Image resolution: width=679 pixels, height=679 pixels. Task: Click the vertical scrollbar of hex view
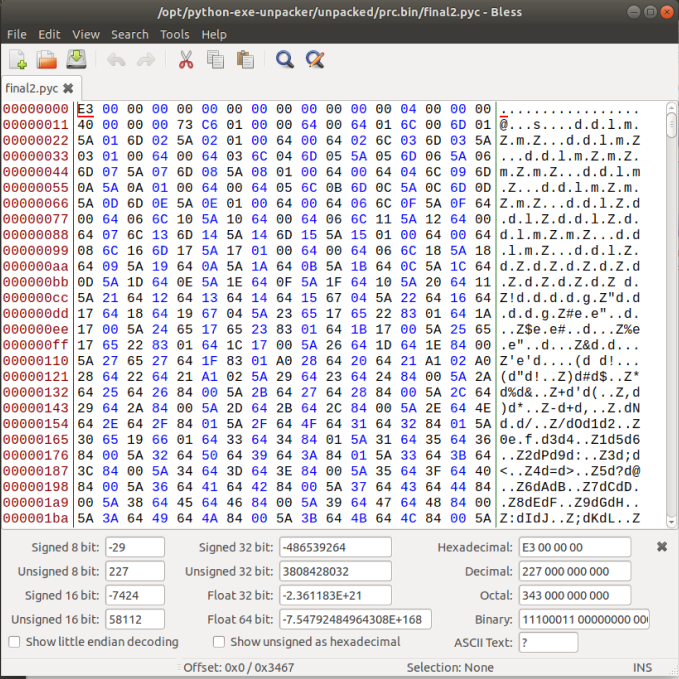click(670, 300)
